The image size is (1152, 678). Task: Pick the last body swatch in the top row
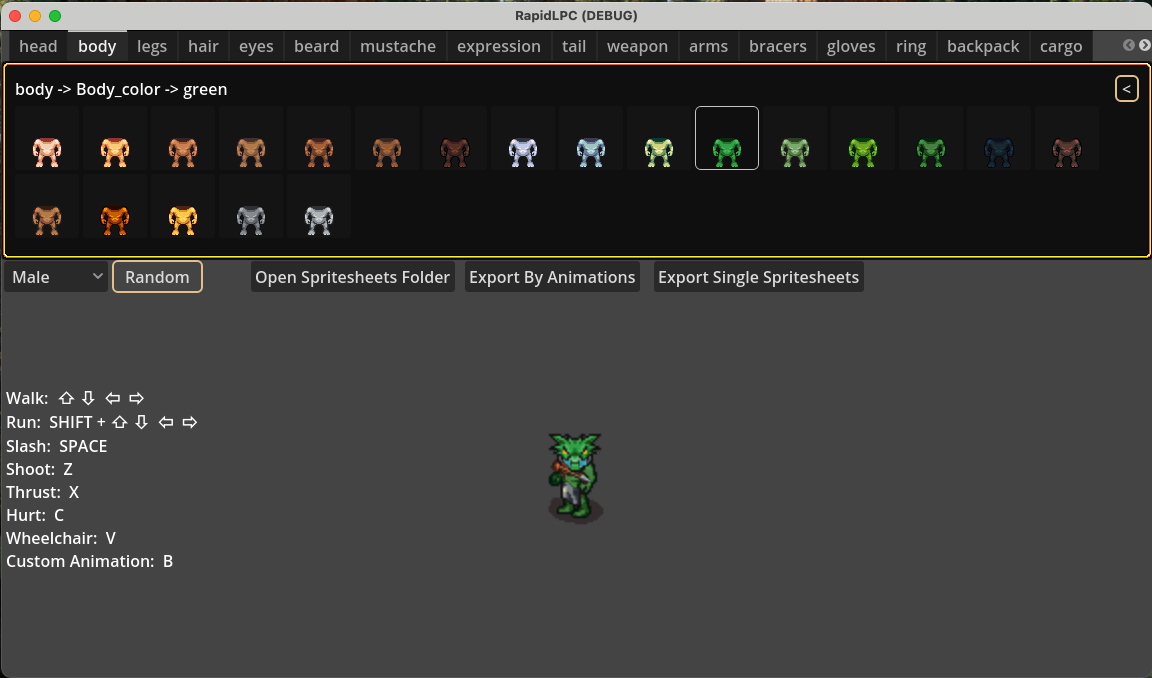click(1067, 138)
